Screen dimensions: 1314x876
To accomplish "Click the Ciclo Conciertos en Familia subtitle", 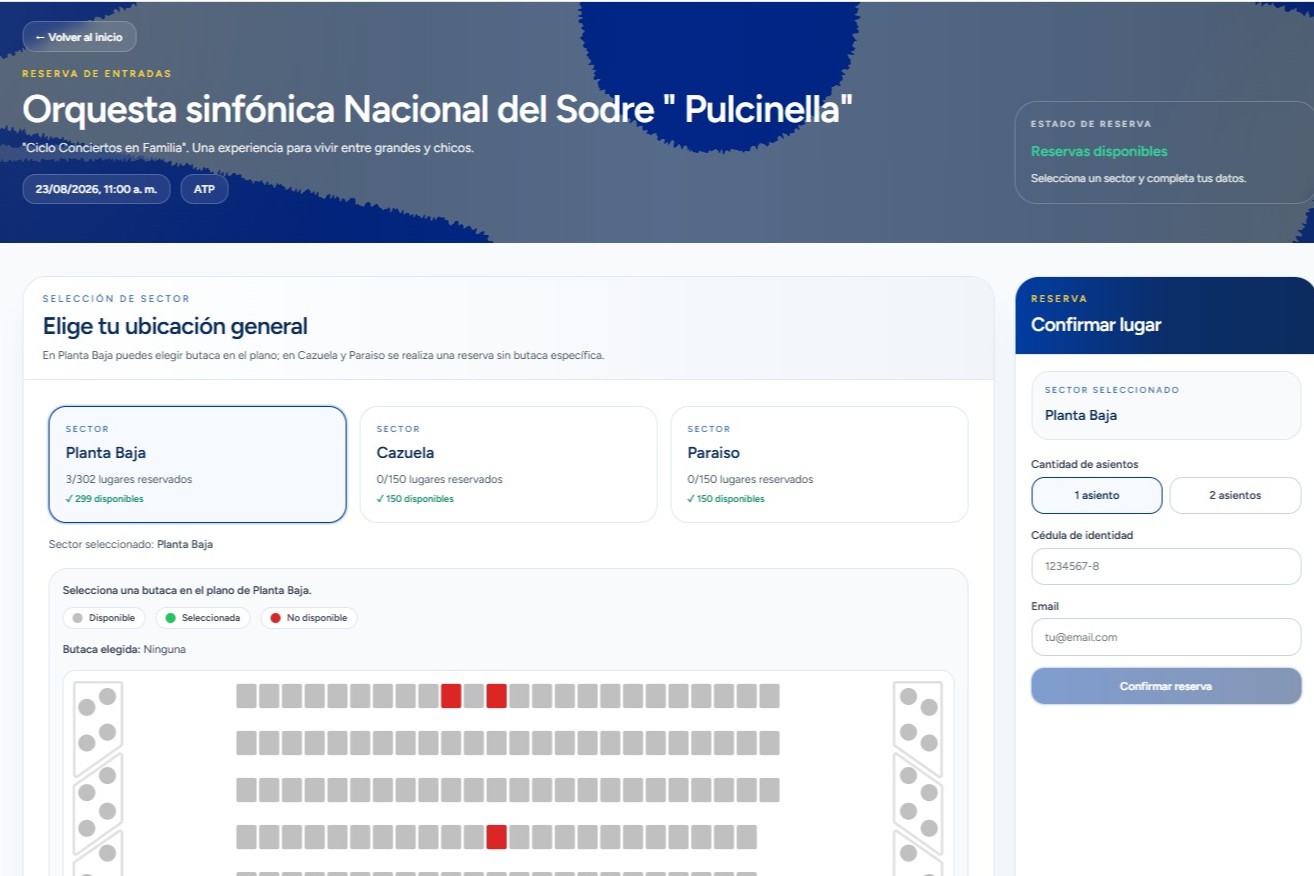I will pyautogui.click(x=248, y=149).
